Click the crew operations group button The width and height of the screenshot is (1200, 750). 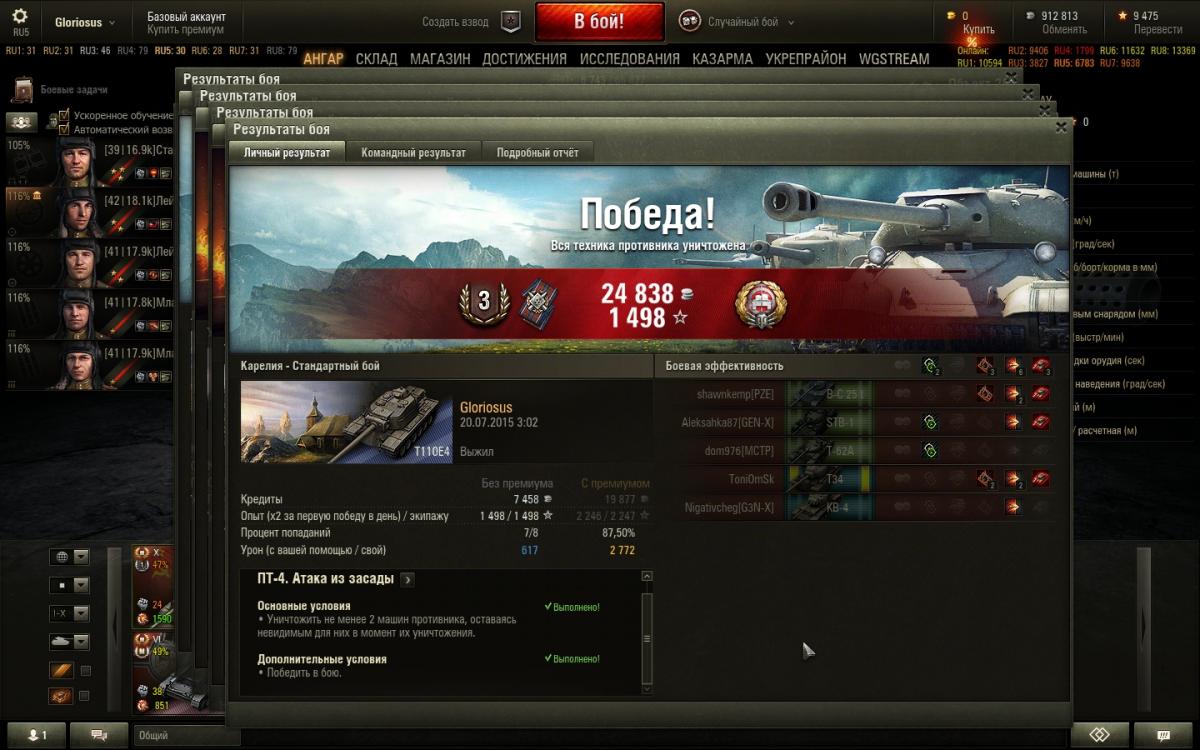tap(22, 122)
